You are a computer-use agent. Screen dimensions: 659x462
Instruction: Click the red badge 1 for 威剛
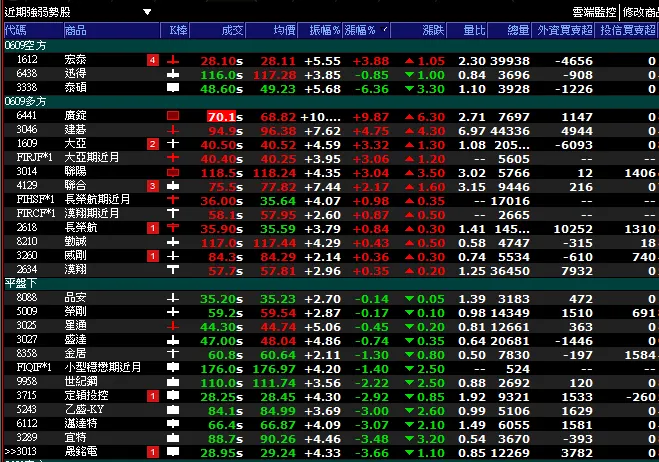153,256
